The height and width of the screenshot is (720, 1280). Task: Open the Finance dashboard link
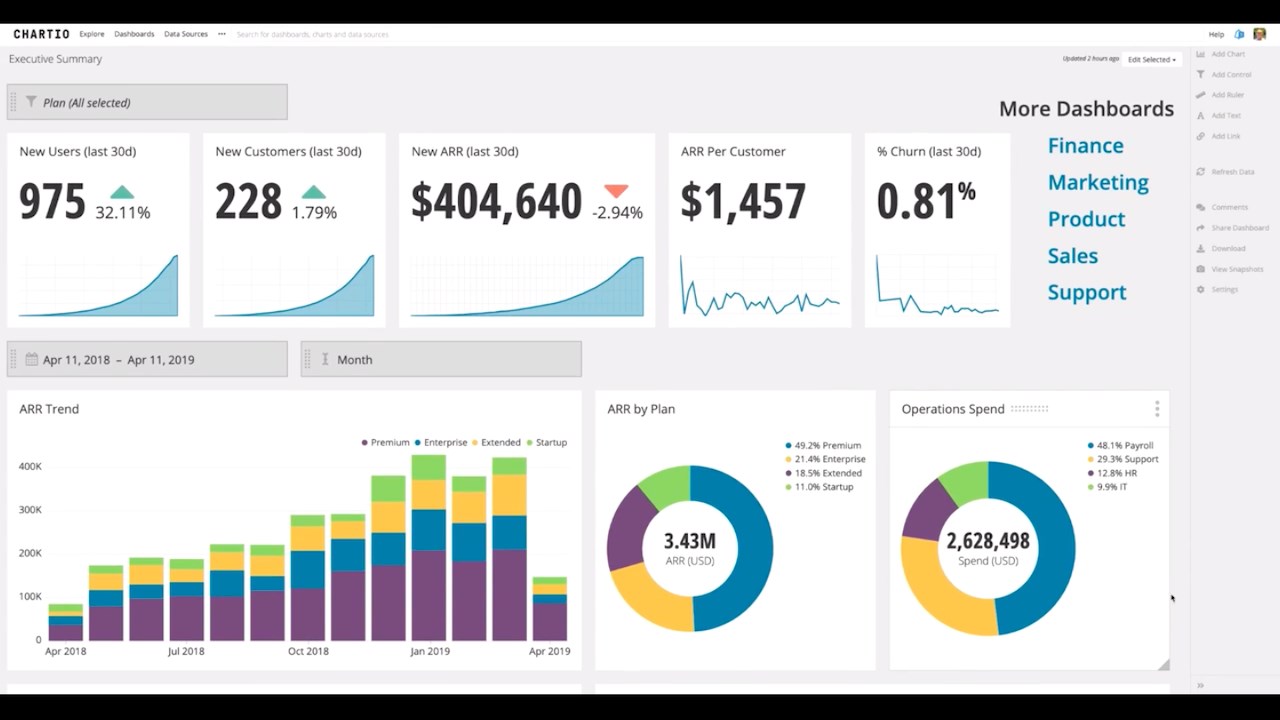(x=1085, y=145)
